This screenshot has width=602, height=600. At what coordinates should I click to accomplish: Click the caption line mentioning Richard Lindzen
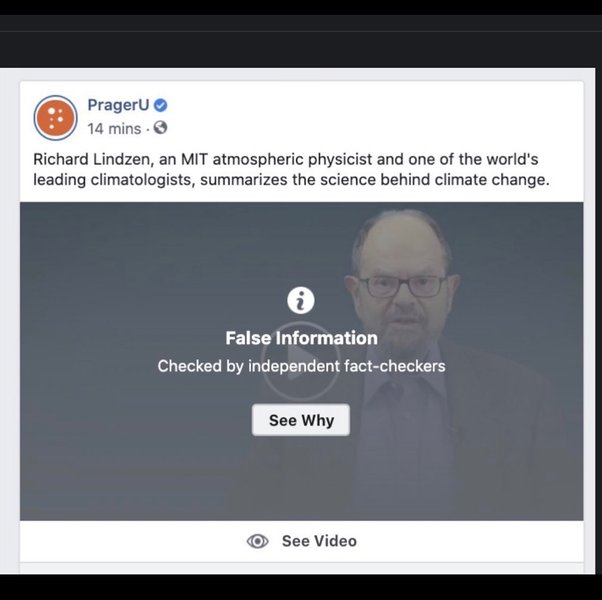coord(286,159)
